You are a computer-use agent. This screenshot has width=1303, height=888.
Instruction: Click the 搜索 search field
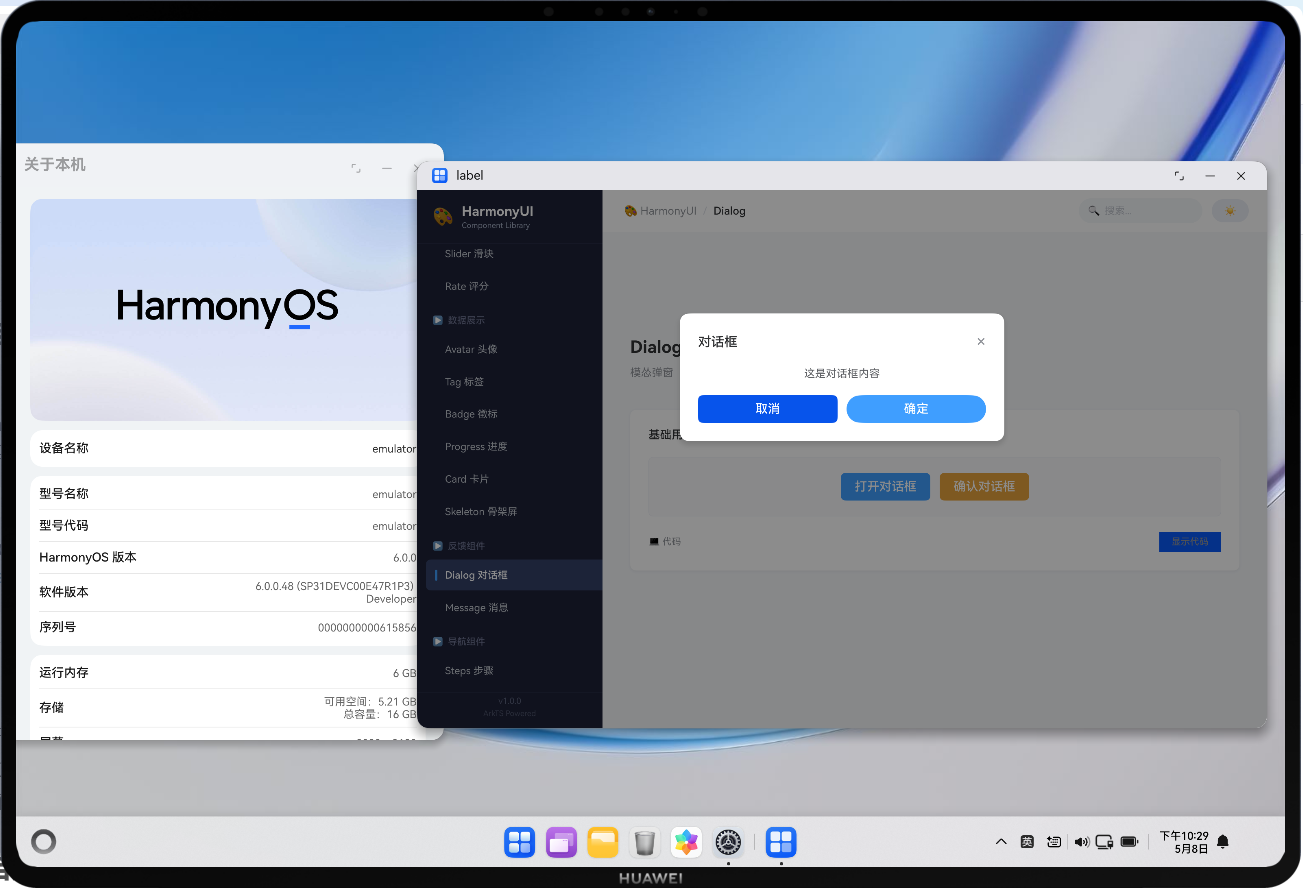1141,211
